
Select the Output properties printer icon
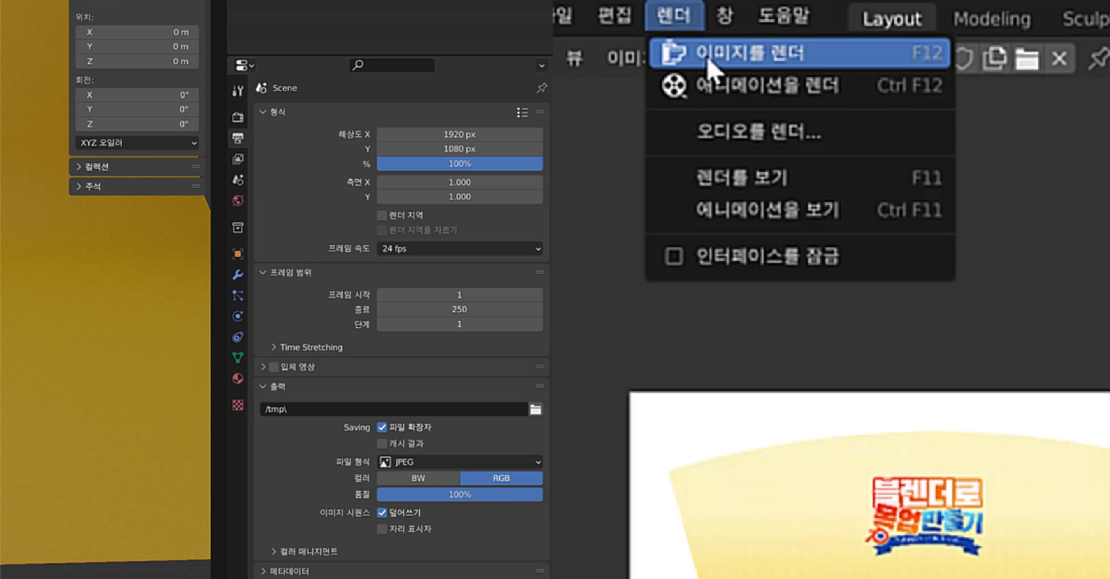(x=238, y=138)
